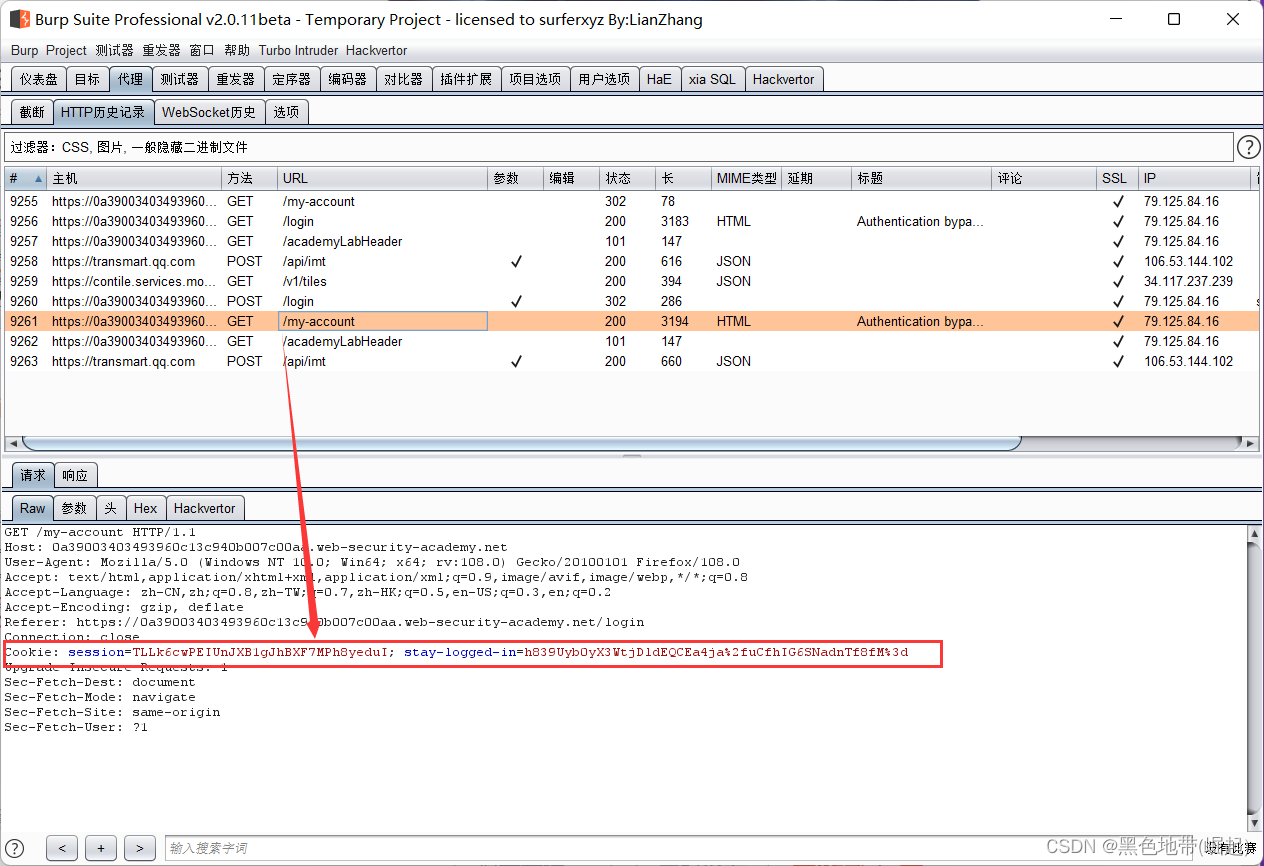Switch to the 测试器 tab
This screenshot has height=866, width=1264.
tap(180, 79)
